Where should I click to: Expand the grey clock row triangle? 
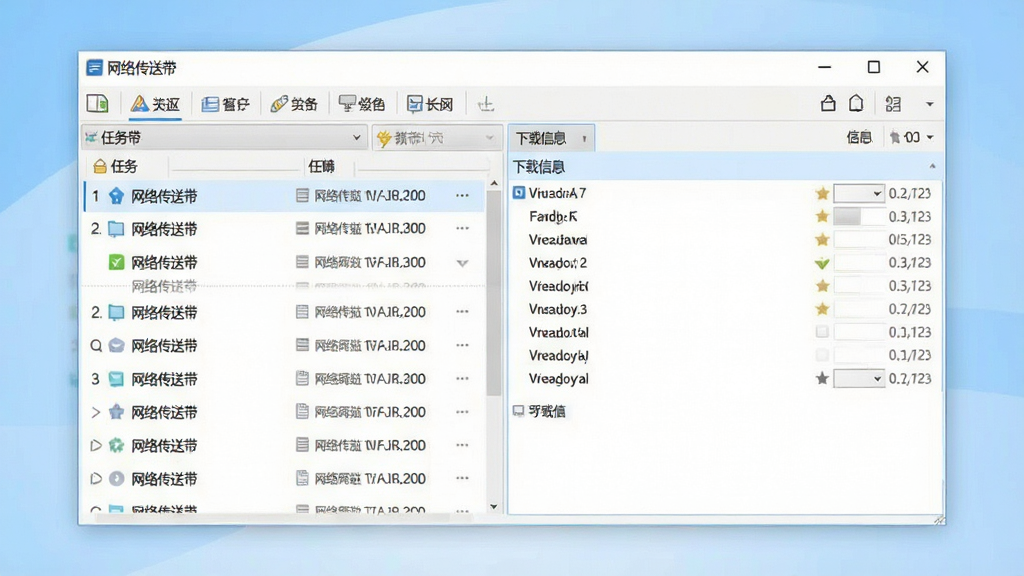coord(95,479)
